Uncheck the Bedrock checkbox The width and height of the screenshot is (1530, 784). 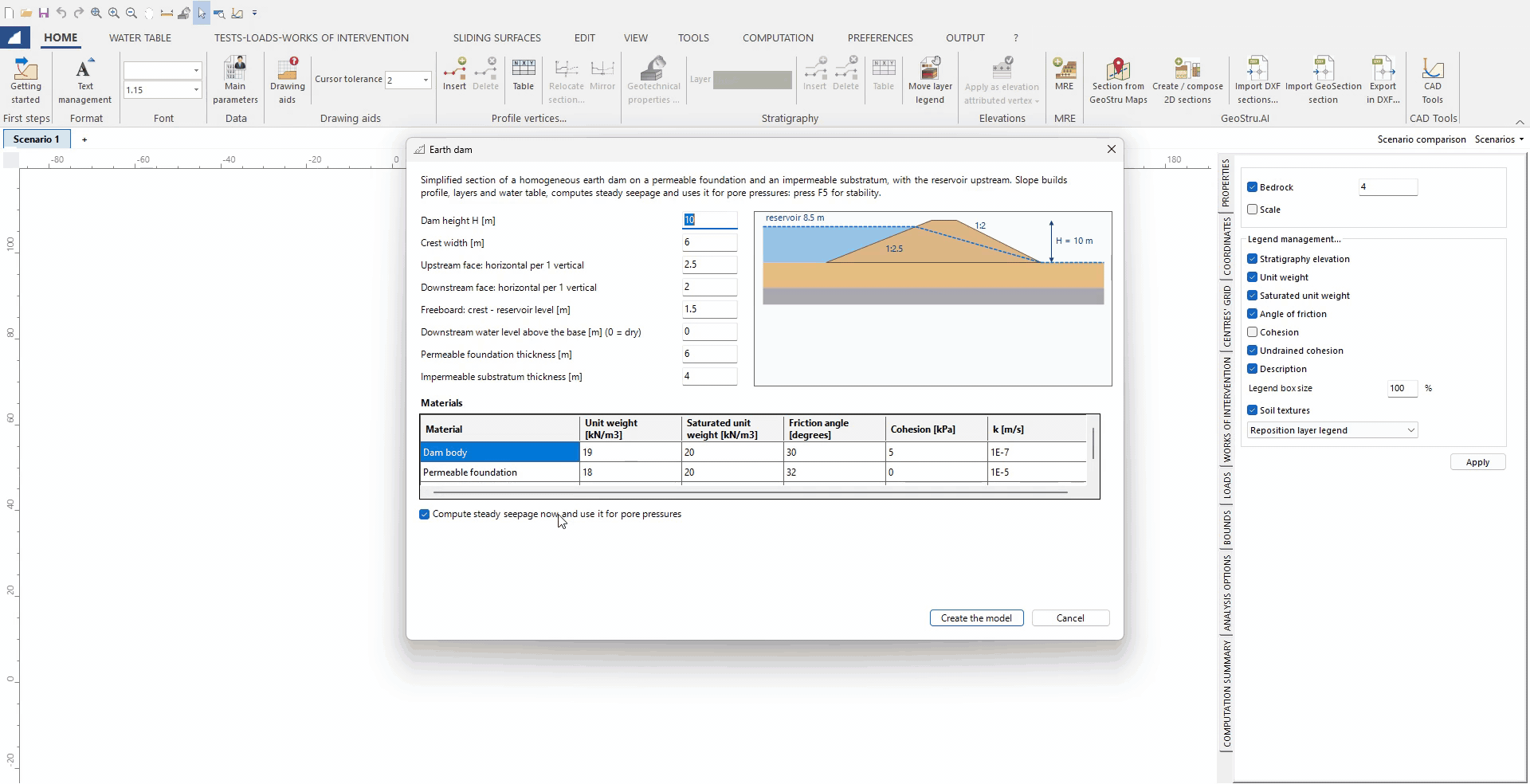1253,187
